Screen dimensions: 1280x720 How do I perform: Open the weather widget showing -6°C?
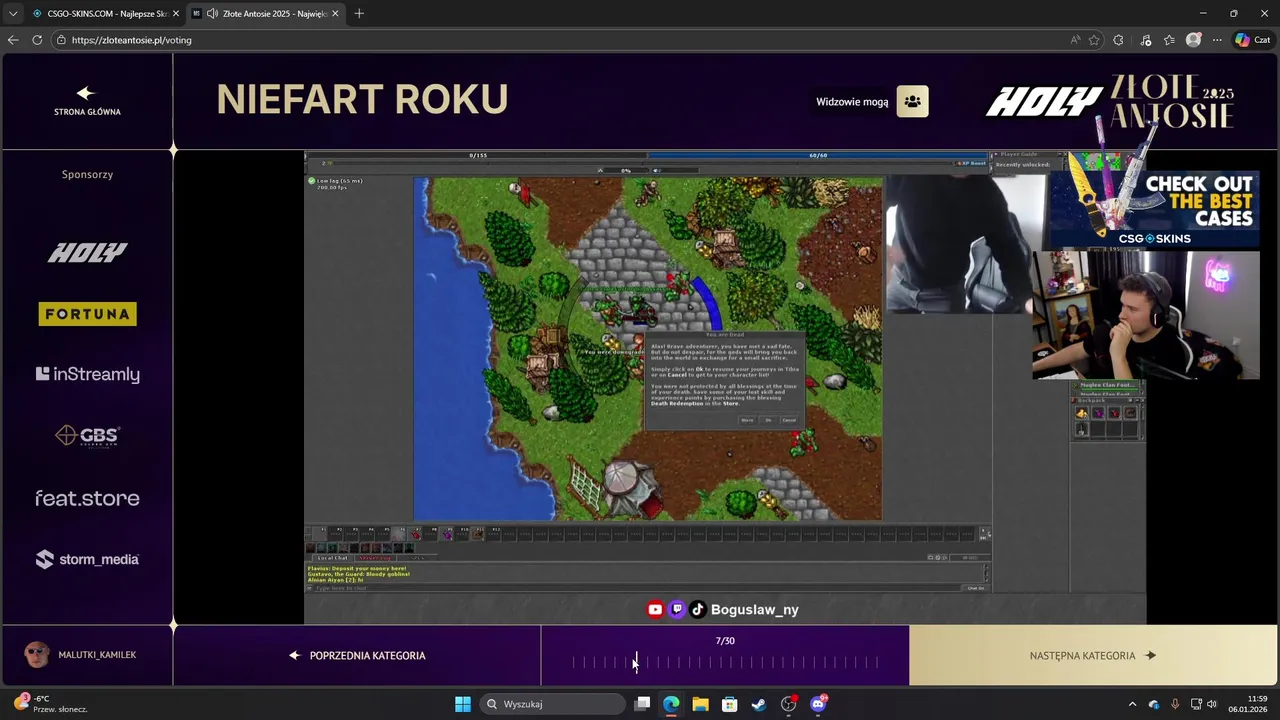52,704
